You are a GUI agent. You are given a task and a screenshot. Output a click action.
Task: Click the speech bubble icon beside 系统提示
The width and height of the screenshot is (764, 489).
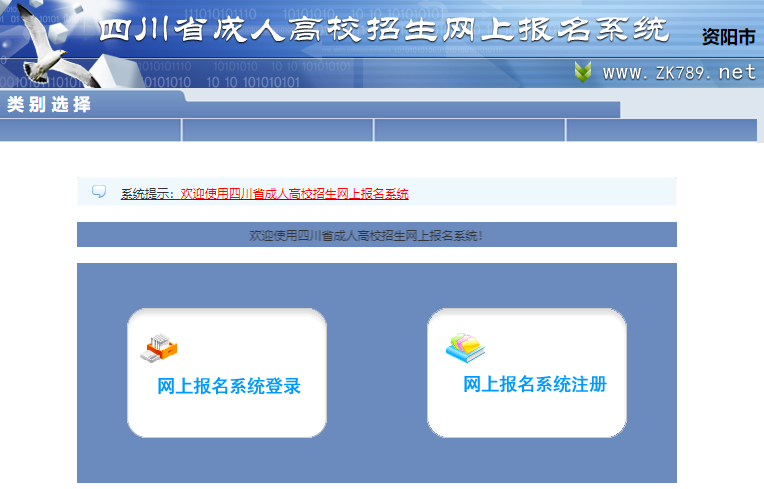(x=99, y=192)
